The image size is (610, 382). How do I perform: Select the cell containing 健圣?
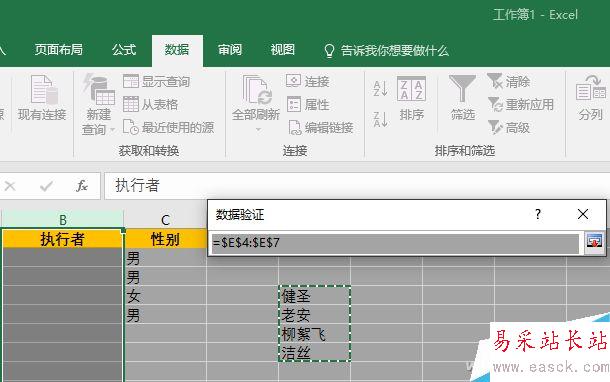pos(314,296)
